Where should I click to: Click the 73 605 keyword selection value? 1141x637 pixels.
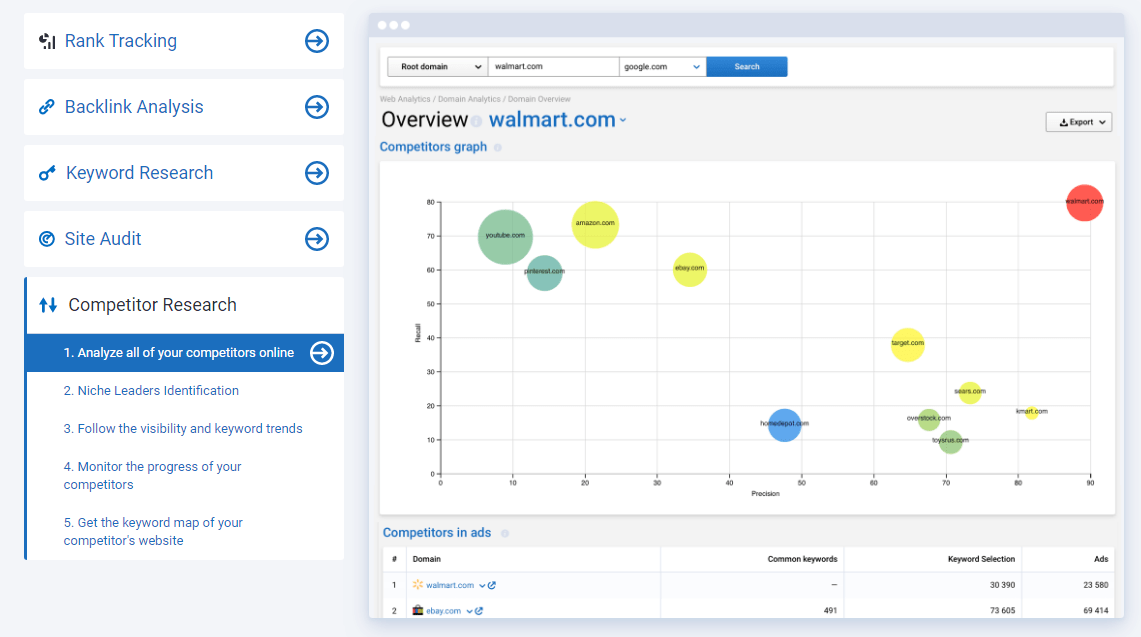coord(1003,611)
